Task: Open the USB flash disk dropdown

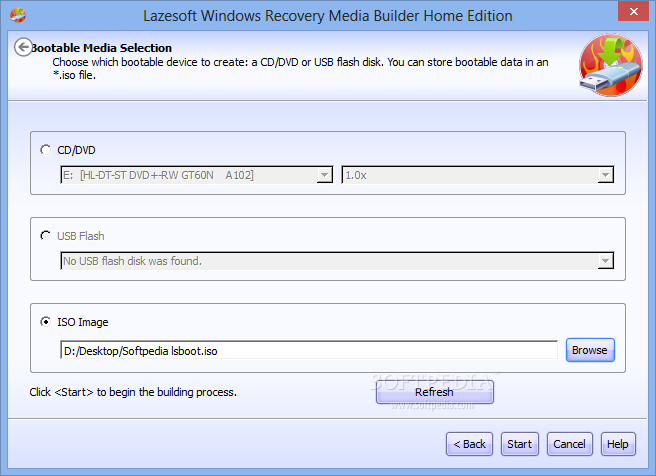Action: [x=337, y=261]
